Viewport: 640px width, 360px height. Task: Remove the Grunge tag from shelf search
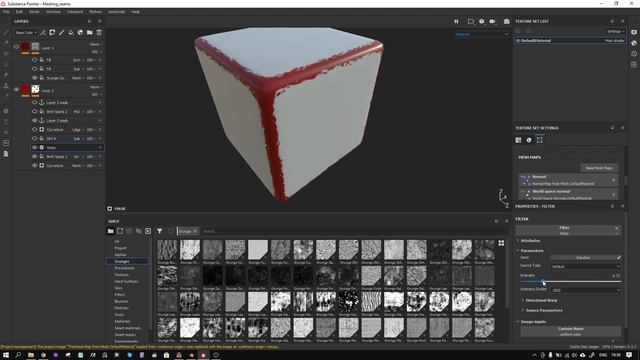tap(195, 231)
